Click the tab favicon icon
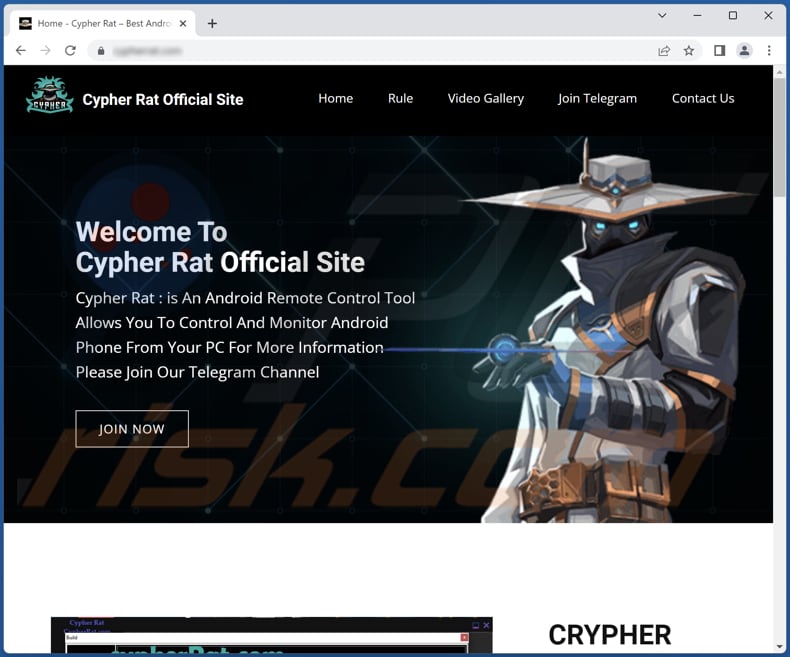The image size is (790, 657). click(25, 23)
